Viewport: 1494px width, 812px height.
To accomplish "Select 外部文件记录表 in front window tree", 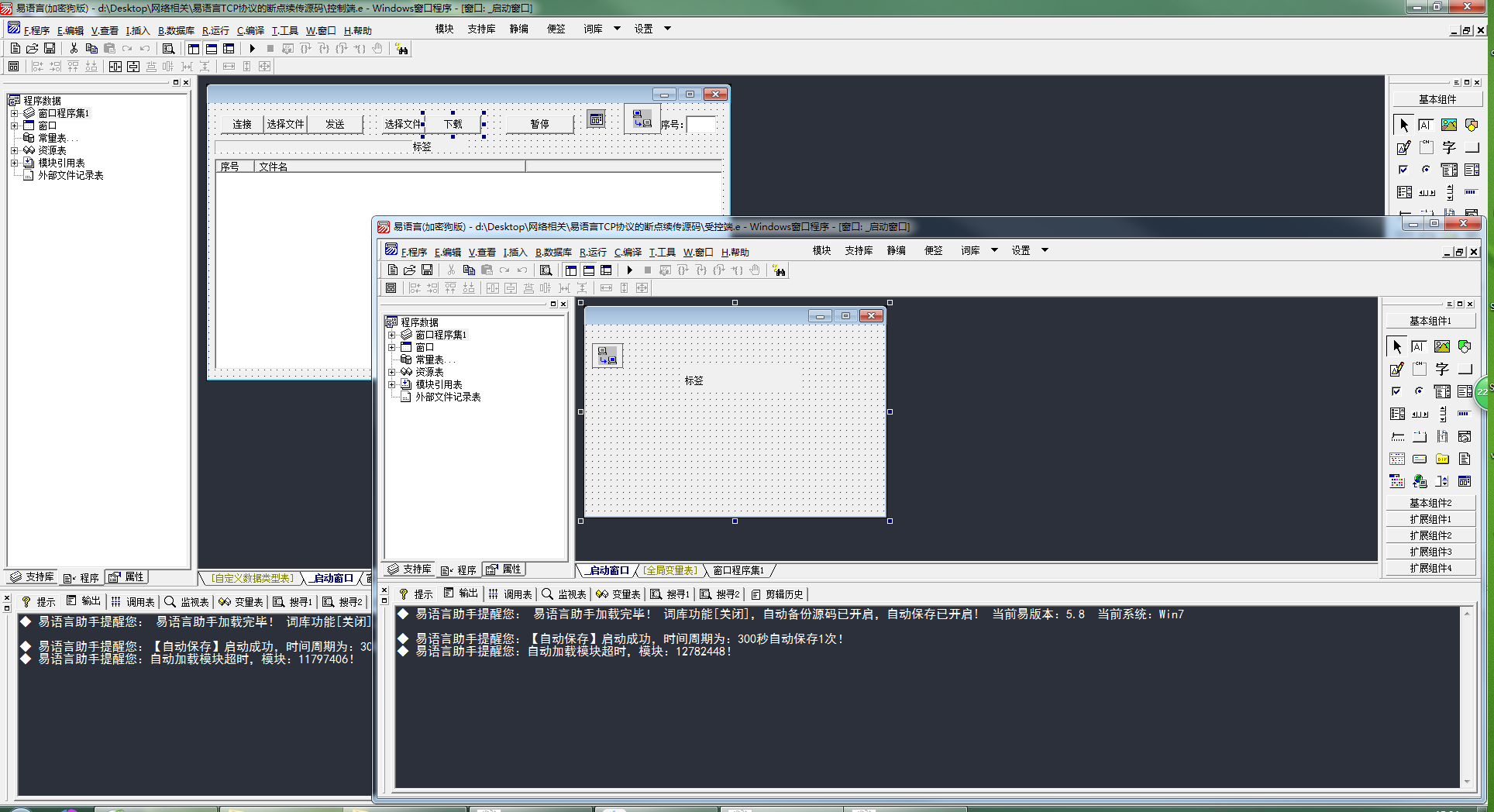I will (x=448, y=397).
